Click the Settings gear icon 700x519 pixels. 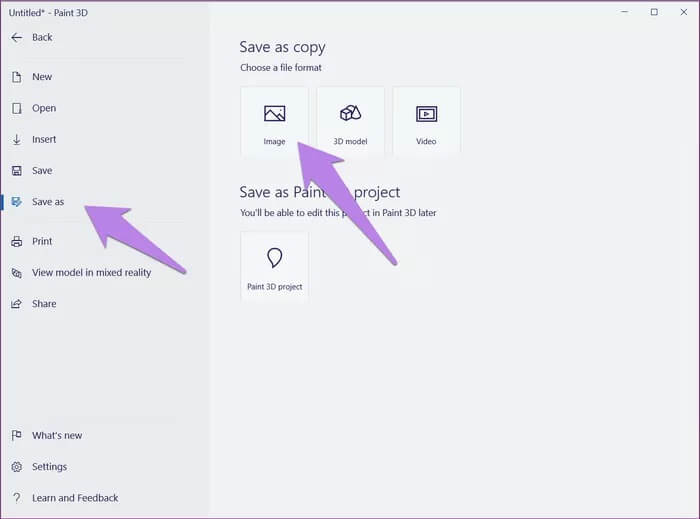(x=17, y=467)
